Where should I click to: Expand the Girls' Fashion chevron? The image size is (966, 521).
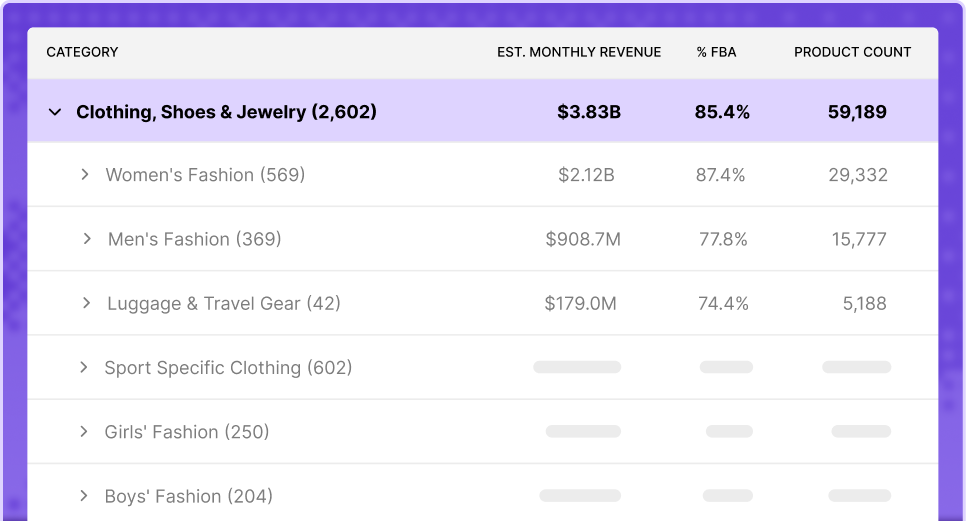(x=84, y=432)
